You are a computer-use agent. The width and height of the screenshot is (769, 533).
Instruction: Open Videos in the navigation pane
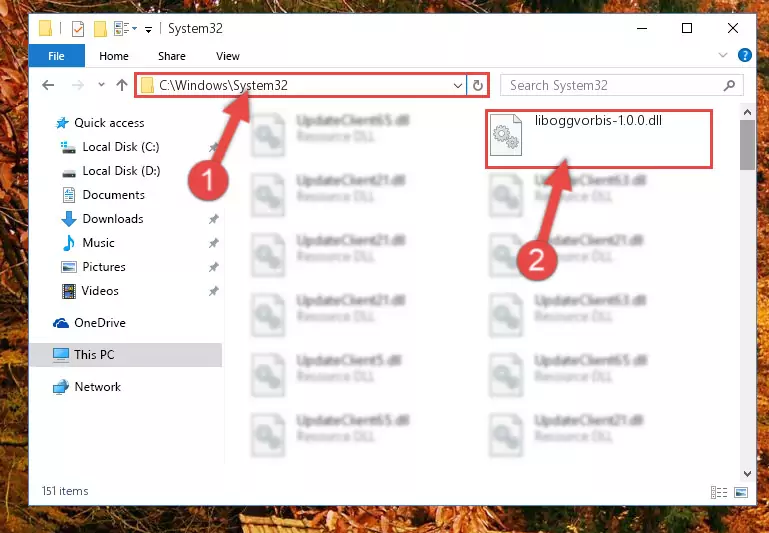pyautogui.click(x=100, y=291)
